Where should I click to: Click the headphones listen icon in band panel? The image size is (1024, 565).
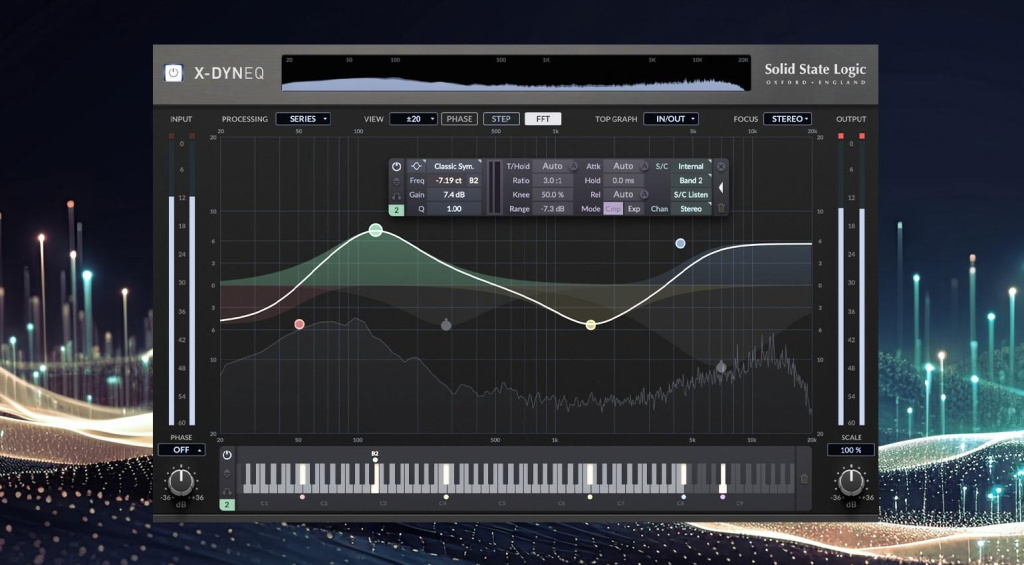click(396, 195)
